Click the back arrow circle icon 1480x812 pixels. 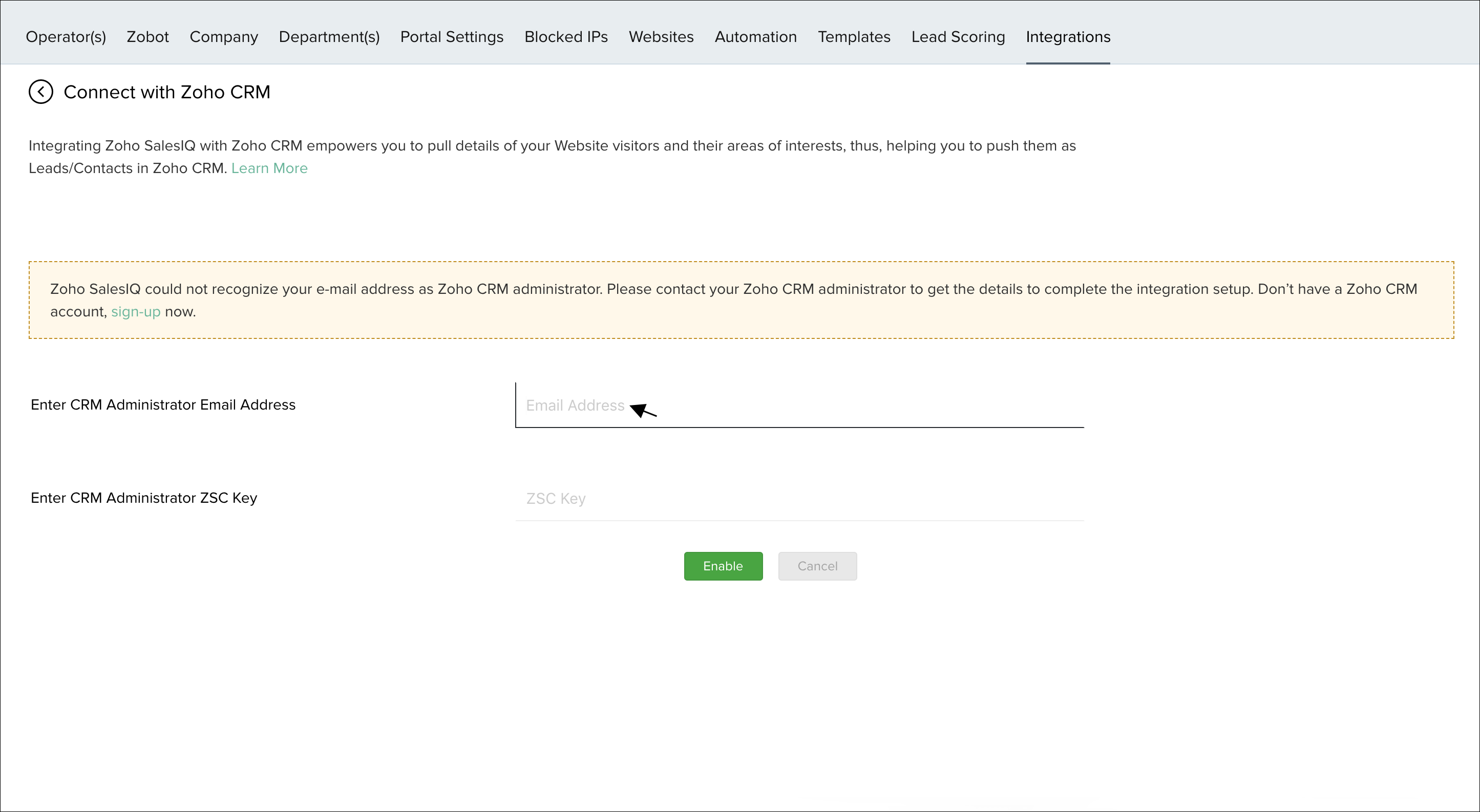pyautogui.click(x=41, y=92)
